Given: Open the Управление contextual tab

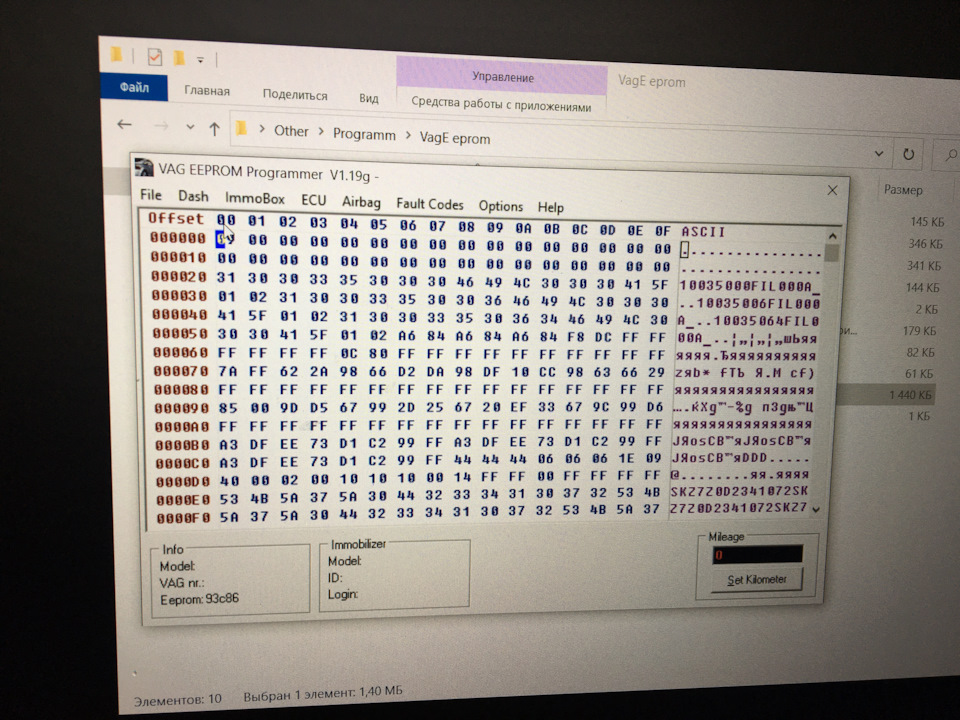Looking at the screenshot, I should tap(502, 77).
